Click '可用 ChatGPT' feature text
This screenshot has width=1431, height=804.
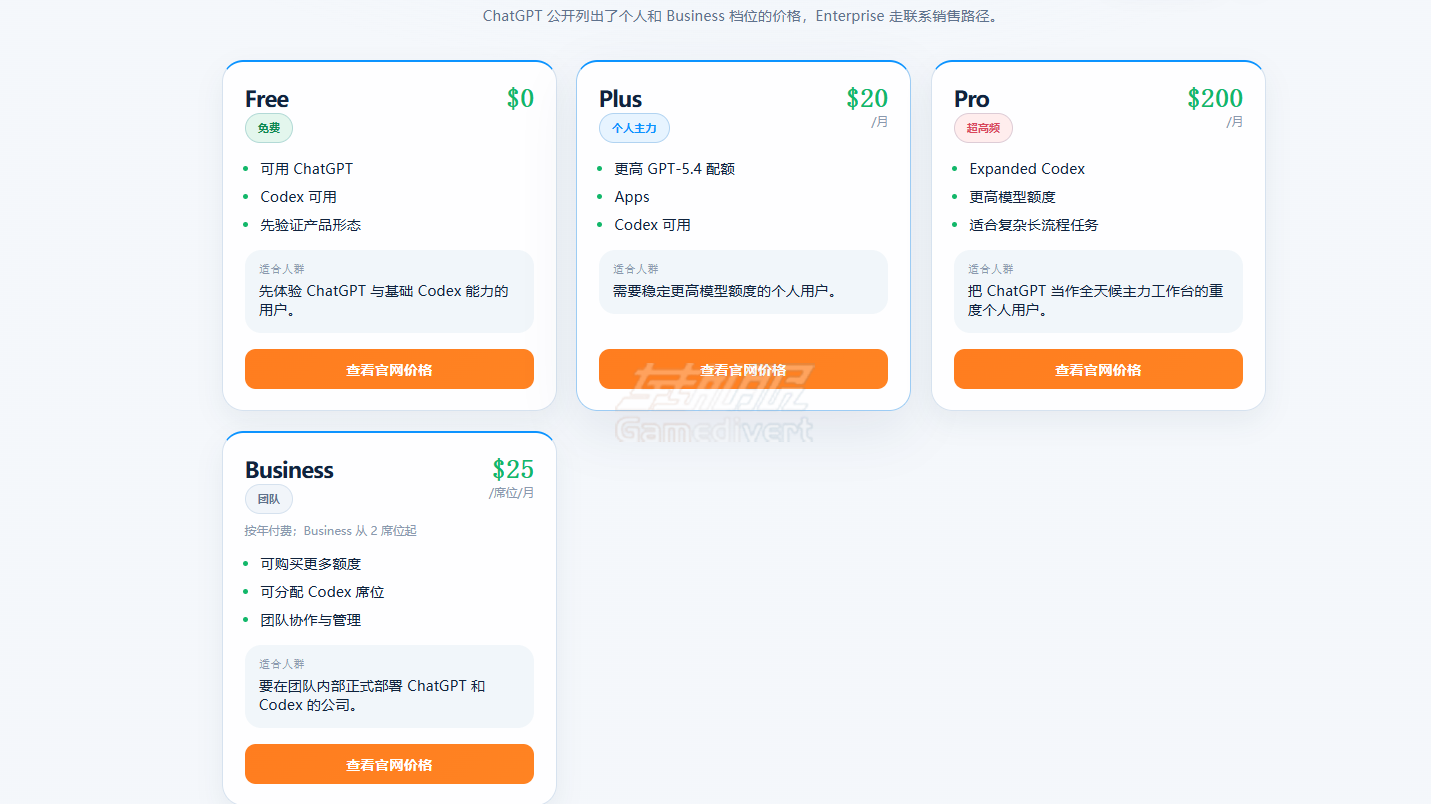tap(307, 169)
